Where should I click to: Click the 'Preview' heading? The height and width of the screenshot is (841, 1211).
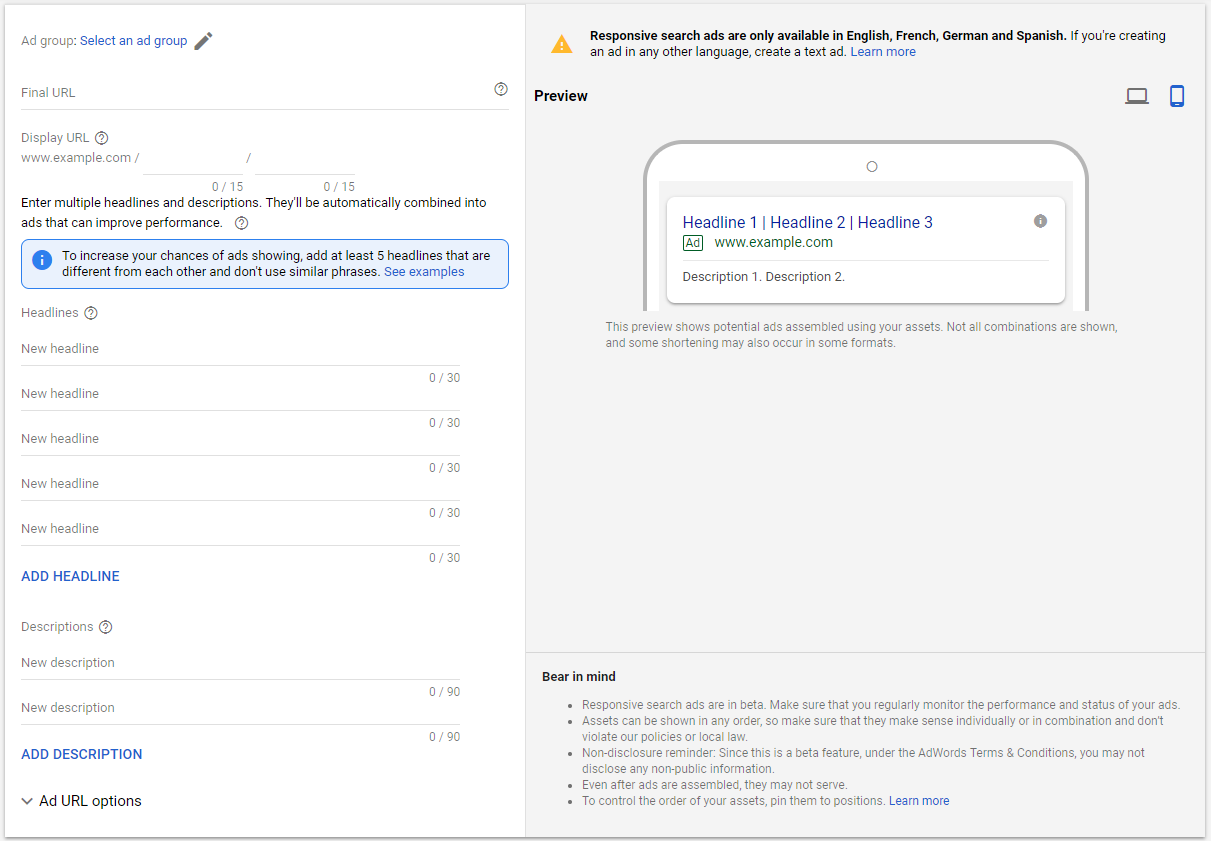(561, 96)
